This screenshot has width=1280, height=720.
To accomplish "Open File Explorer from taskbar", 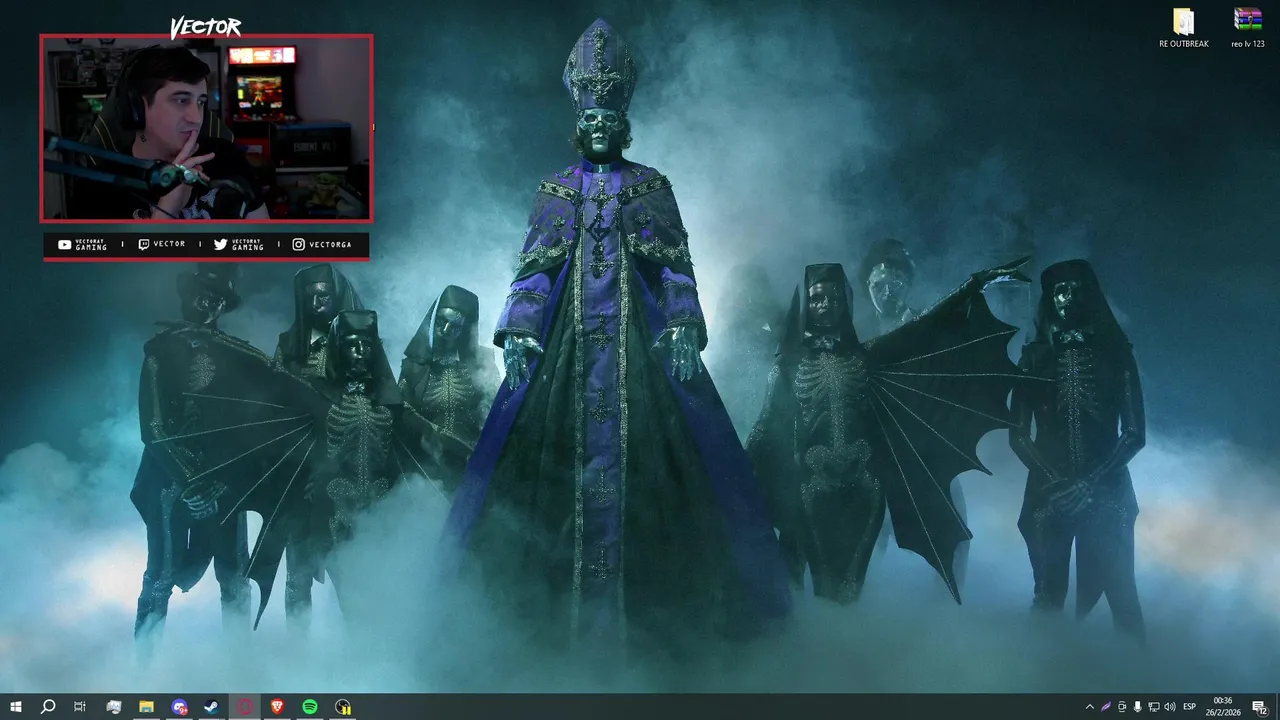I will click(146, 707).
